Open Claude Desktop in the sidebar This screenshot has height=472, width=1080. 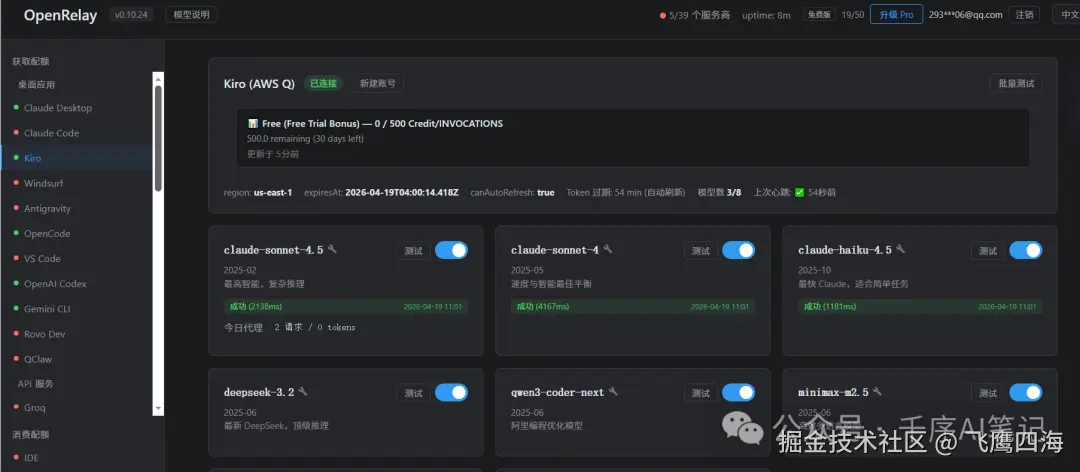pos(76,108)
